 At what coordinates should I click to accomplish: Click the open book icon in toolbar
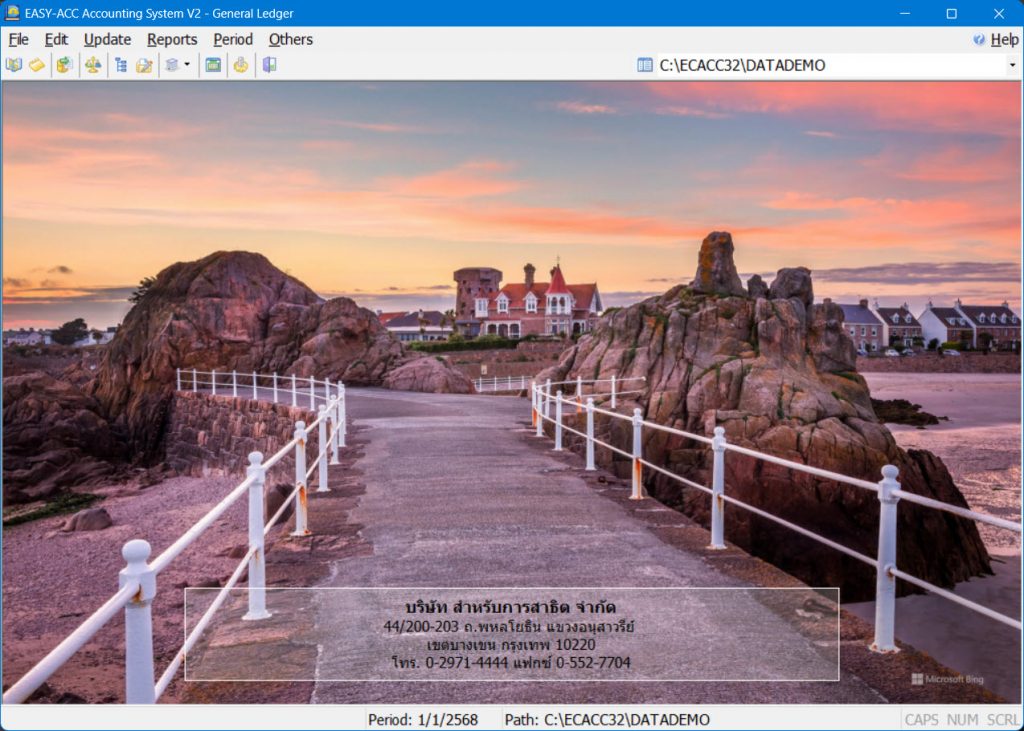pos(14,65)
